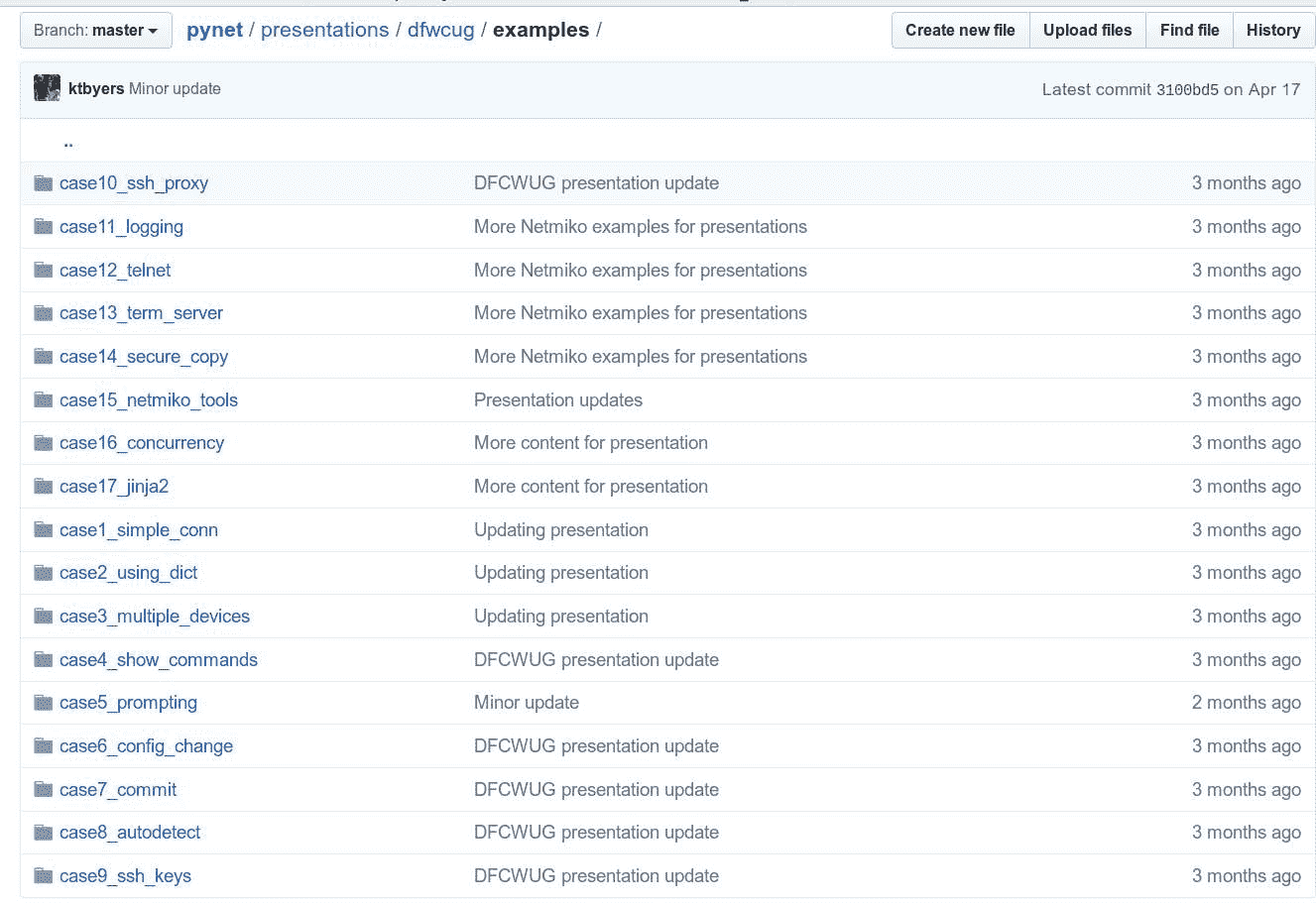Open case12_telnet folder
This screenshot has height=903, width=1316.
115,270
